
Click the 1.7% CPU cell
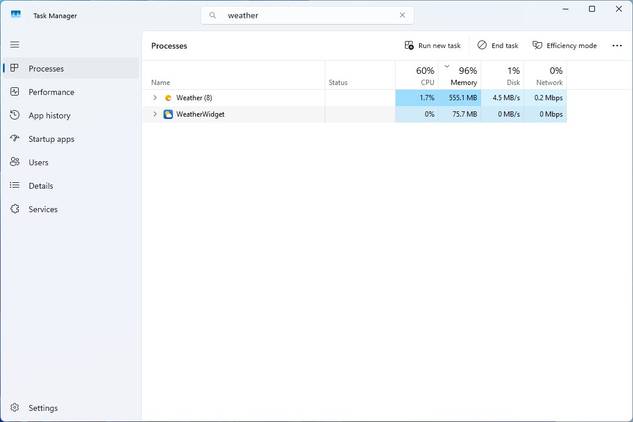pyautogui.click(x=416, y=98)
